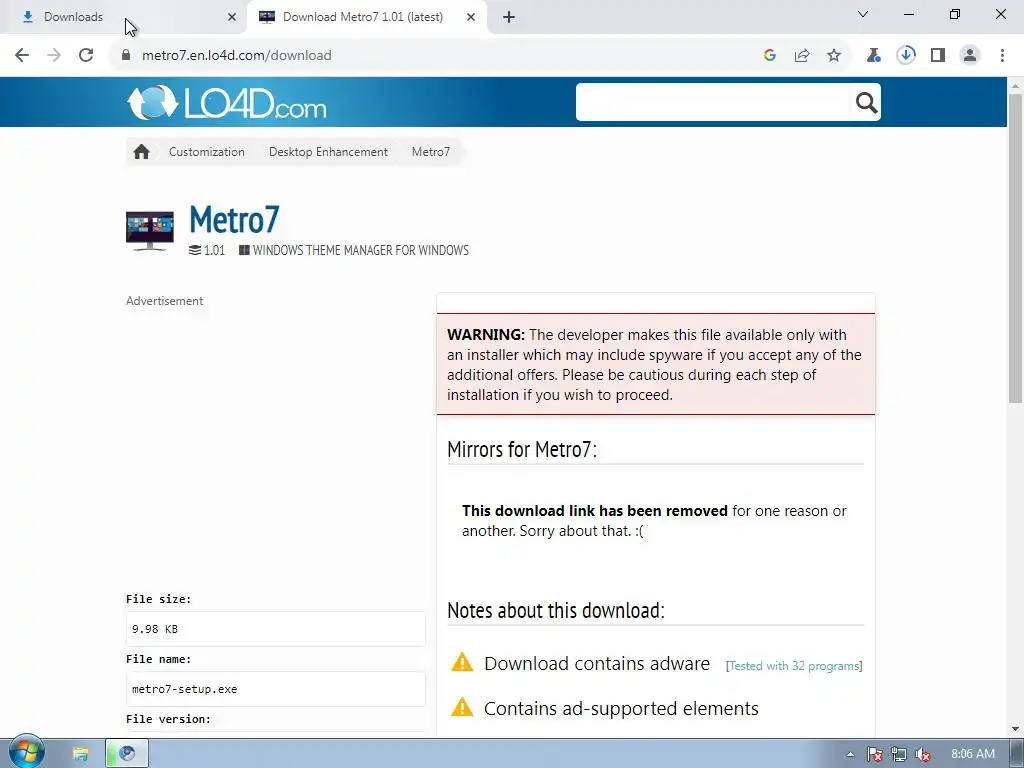The width and height of the screenshot is (1024, 768).
Task: Open the Chrome Labs flask icon
Action: click(874, 56)
